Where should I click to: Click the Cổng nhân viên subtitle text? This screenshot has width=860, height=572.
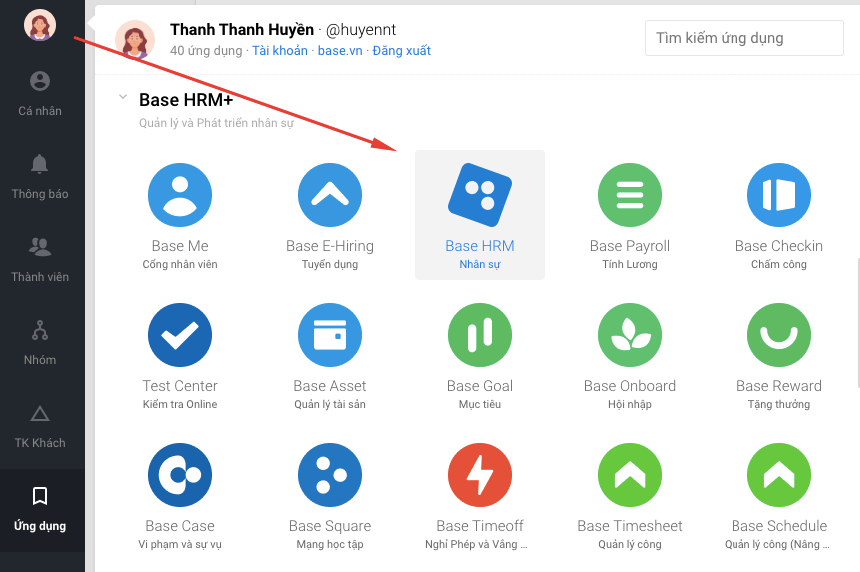pyautogui.click(x=180, y=264)
